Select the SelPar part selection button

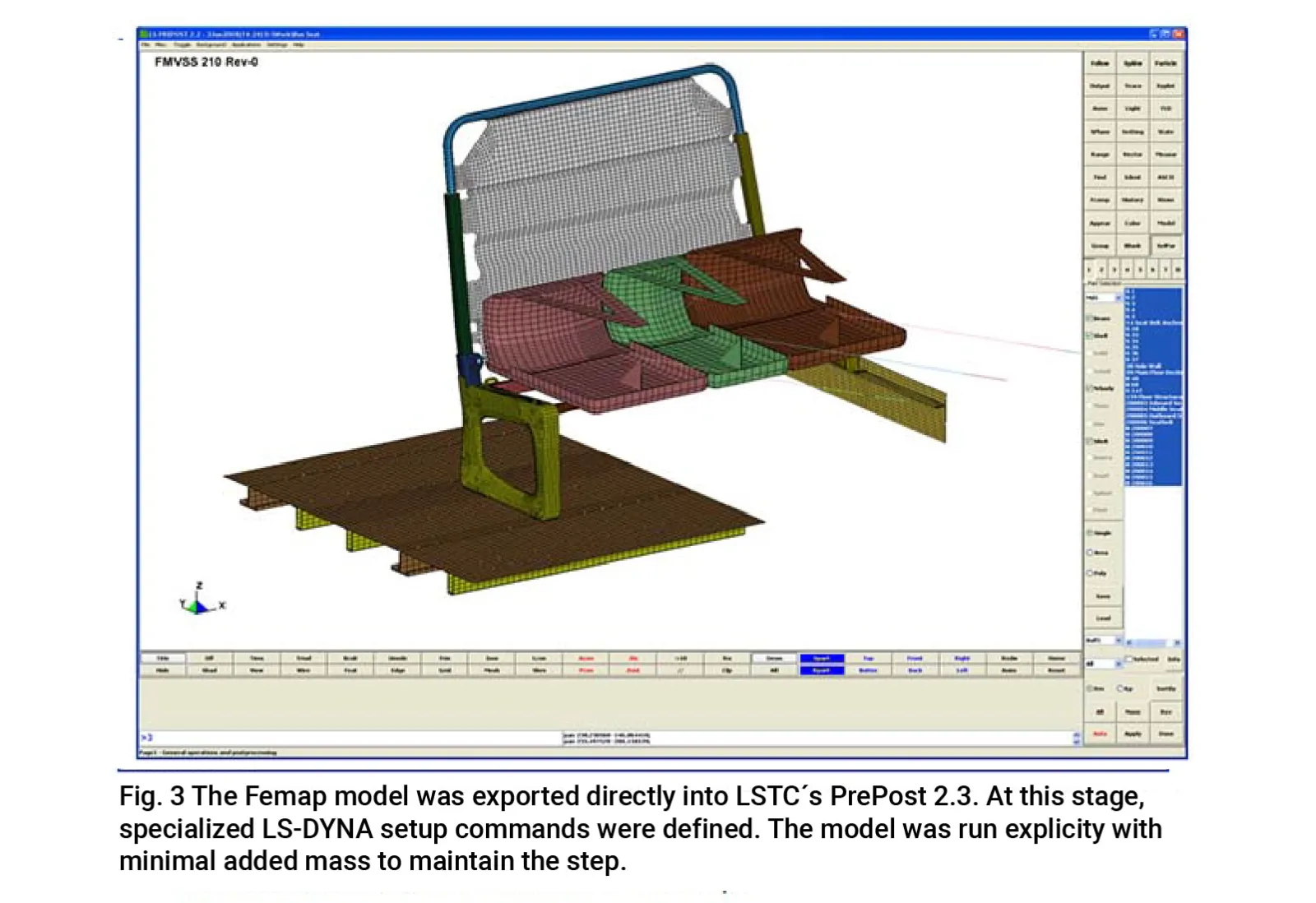(x=1166, y=246)
